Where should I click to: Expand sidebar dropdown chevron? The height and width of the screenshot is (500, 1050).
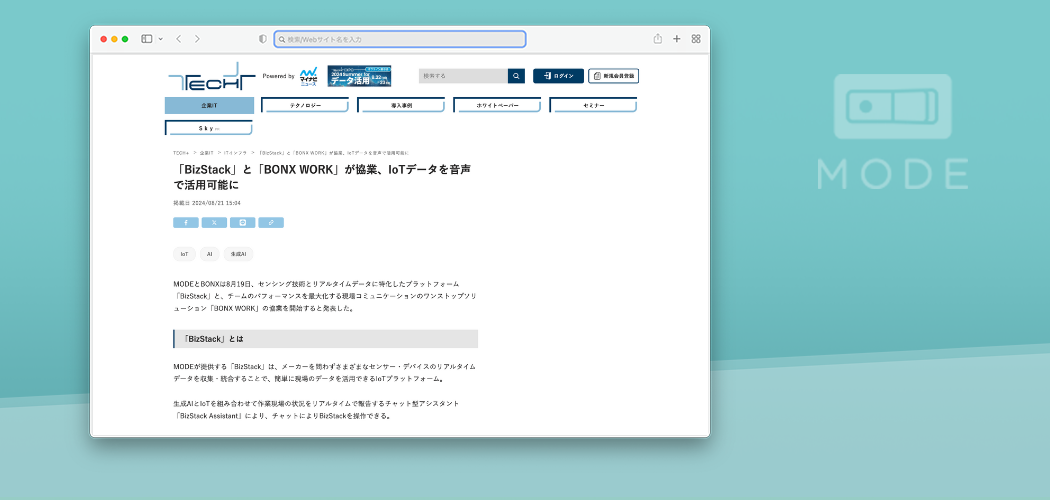point(160,39)
